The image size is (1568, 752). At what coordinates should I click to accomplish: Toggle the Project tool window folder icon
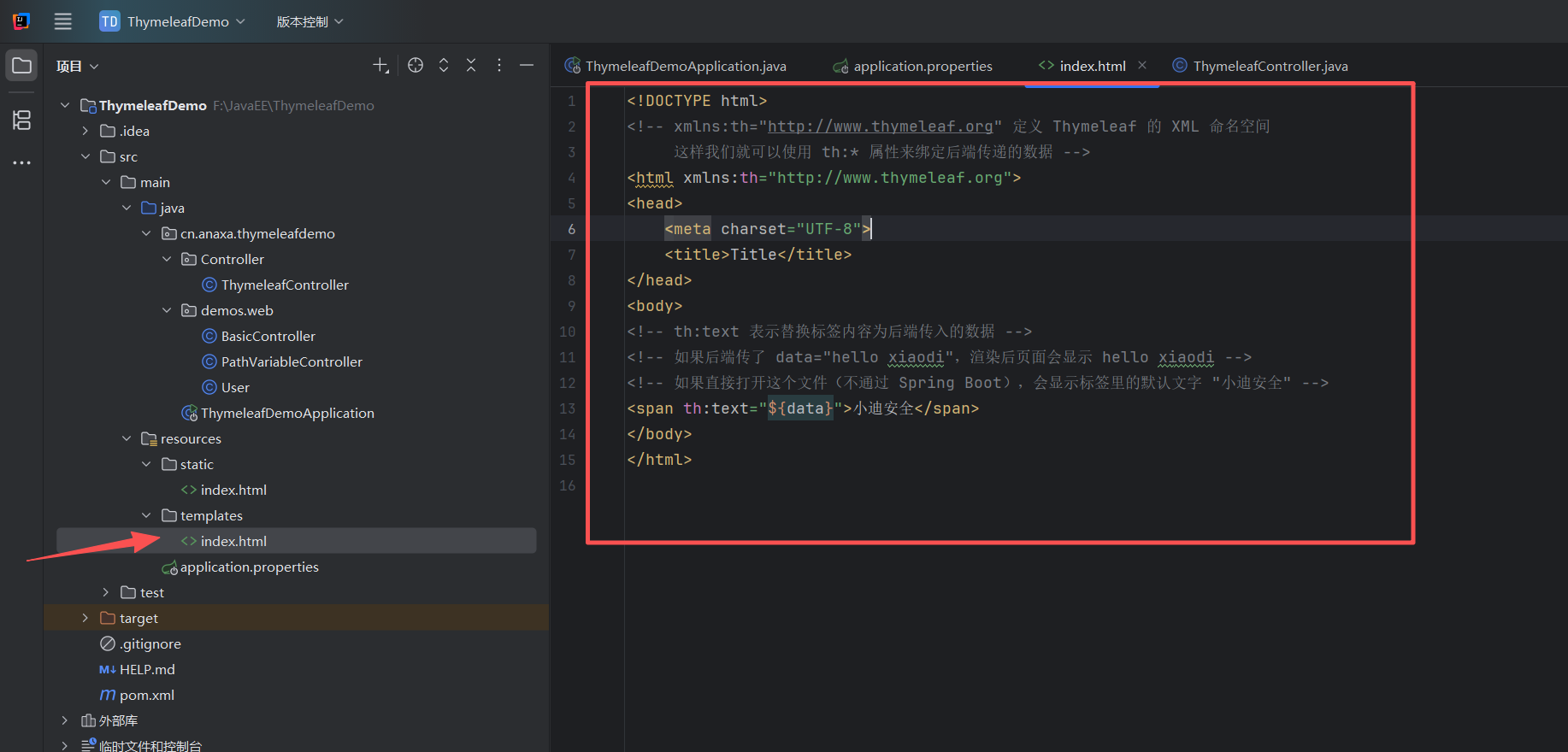coord(21,66)
